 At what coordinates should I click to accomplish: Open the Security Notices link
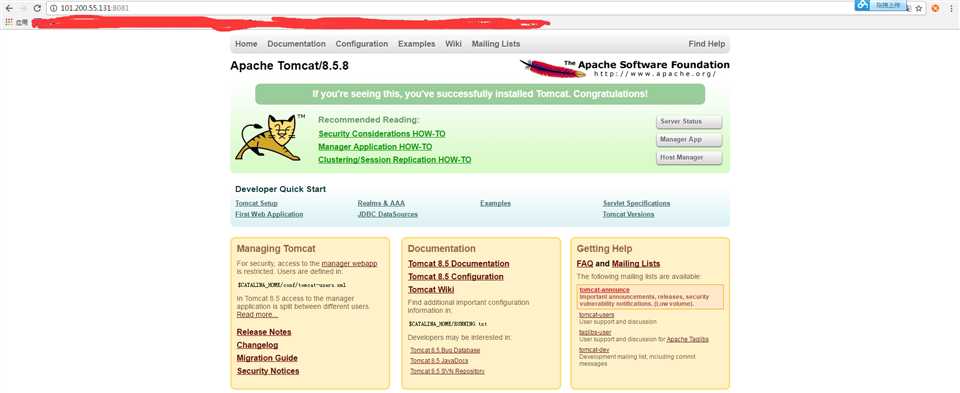click(268, 371)
